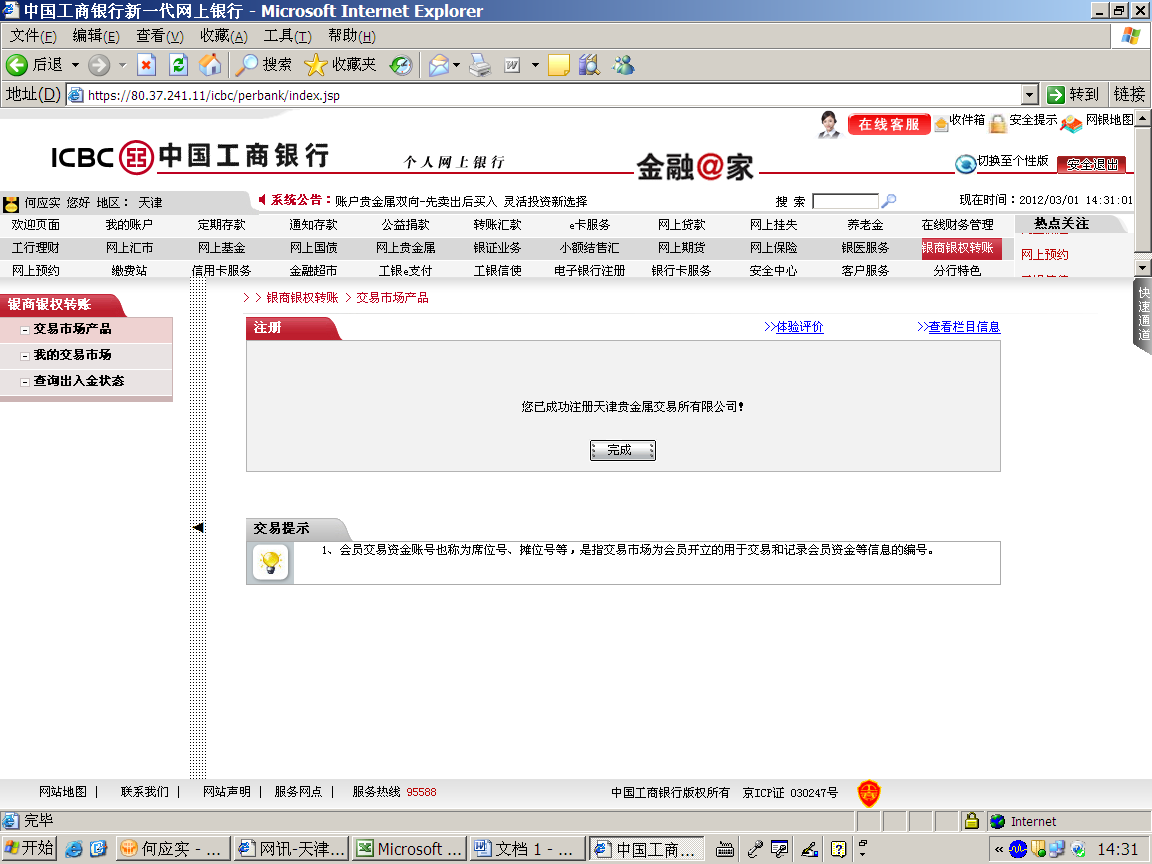Refresh the page using toolbar icon

178,65
